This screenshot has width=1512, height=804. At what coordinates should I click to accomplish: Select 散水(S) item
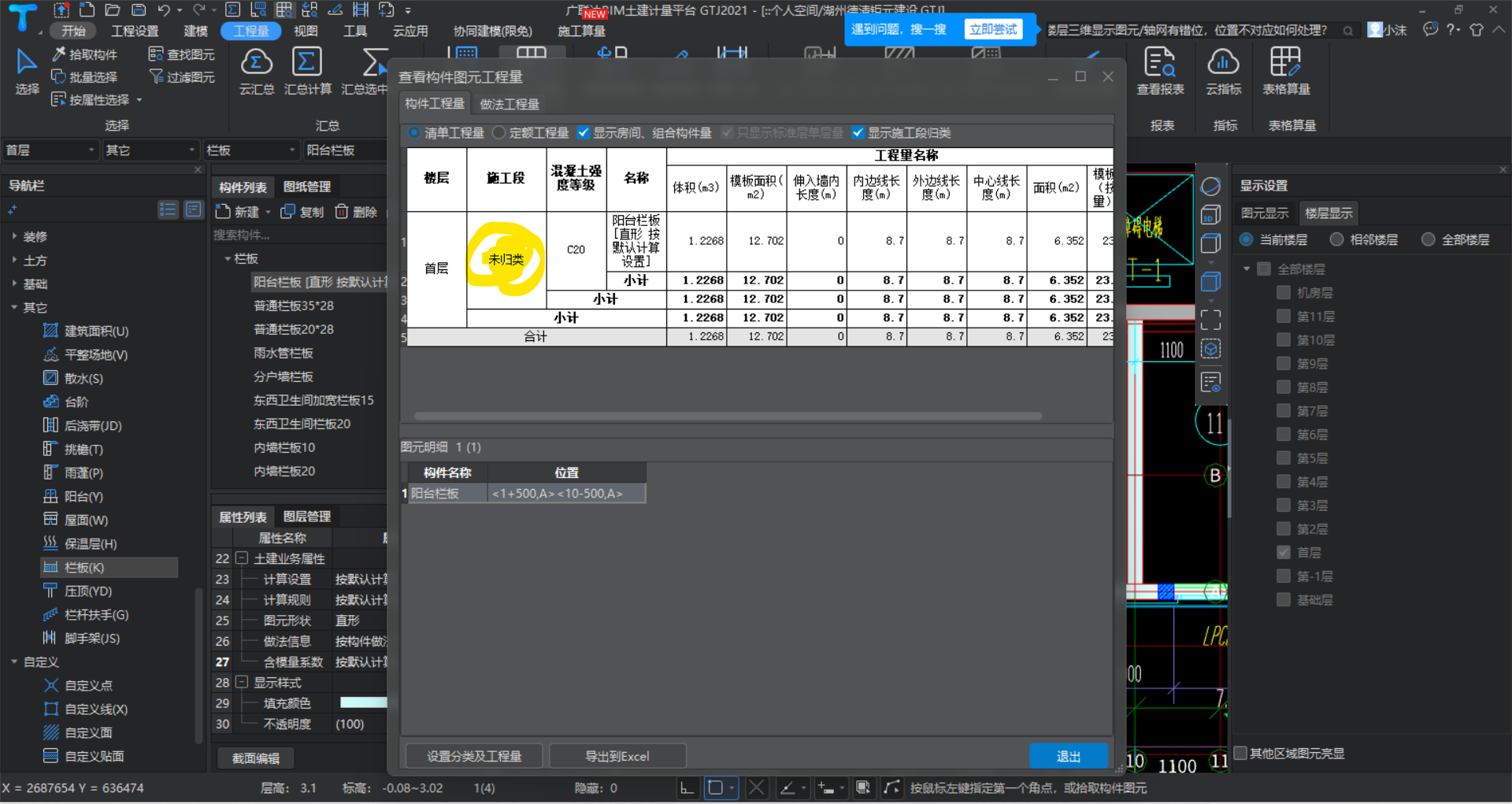pyautogui.click(x=73, y=378)
